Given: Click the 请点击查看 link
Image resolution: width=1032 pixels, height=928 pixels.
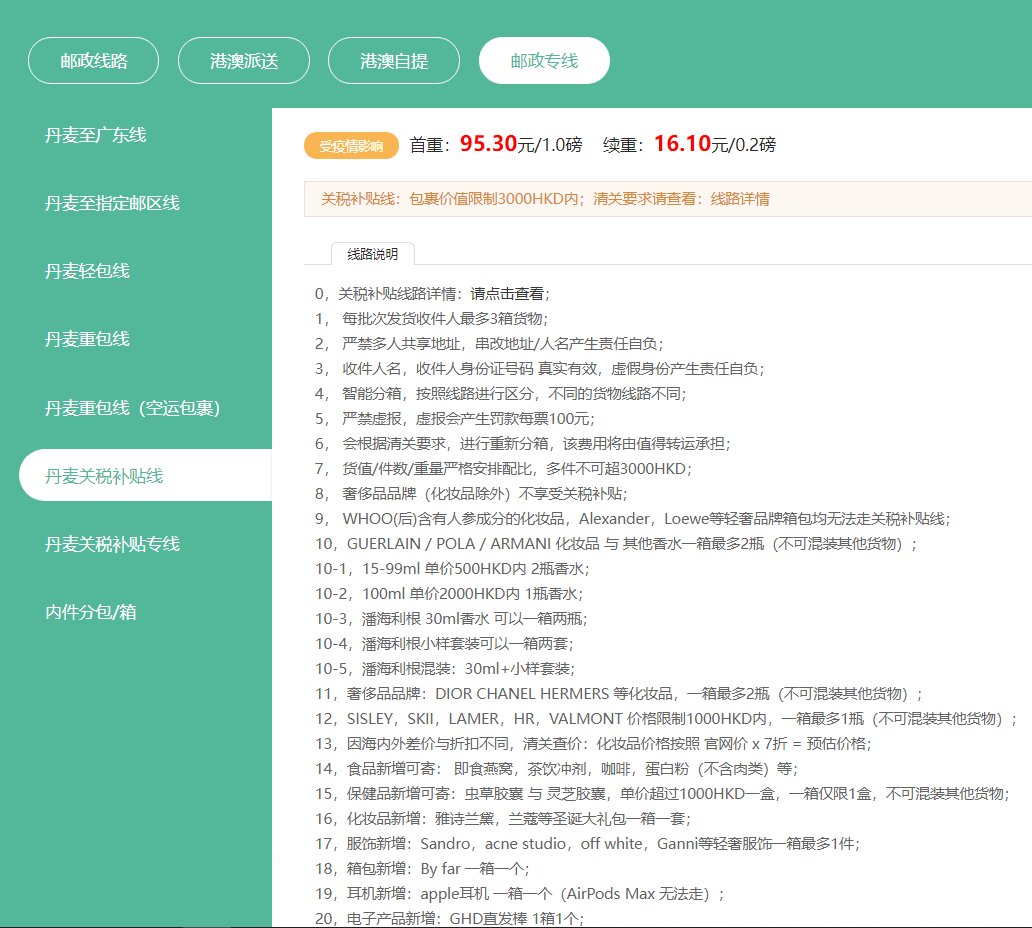Looking at the screenshot, I should pos(507,294).
